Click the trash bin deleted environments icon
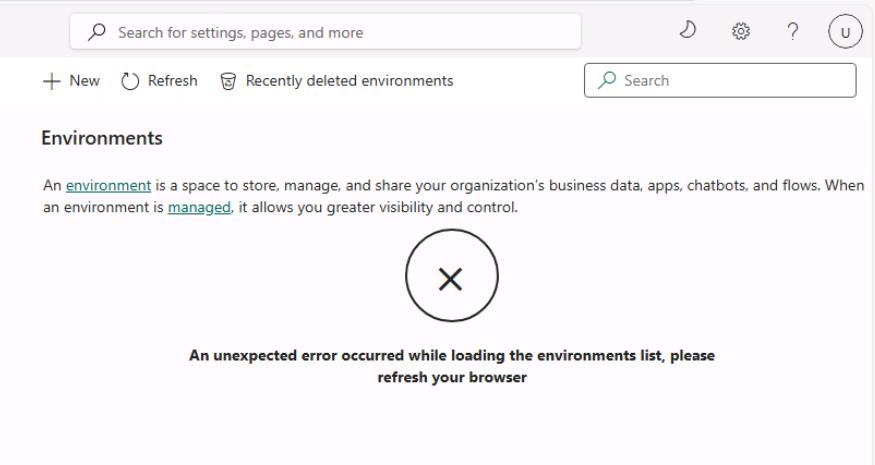Image resolution: width=875 pixels, height=465 pixels. (228, 82)
